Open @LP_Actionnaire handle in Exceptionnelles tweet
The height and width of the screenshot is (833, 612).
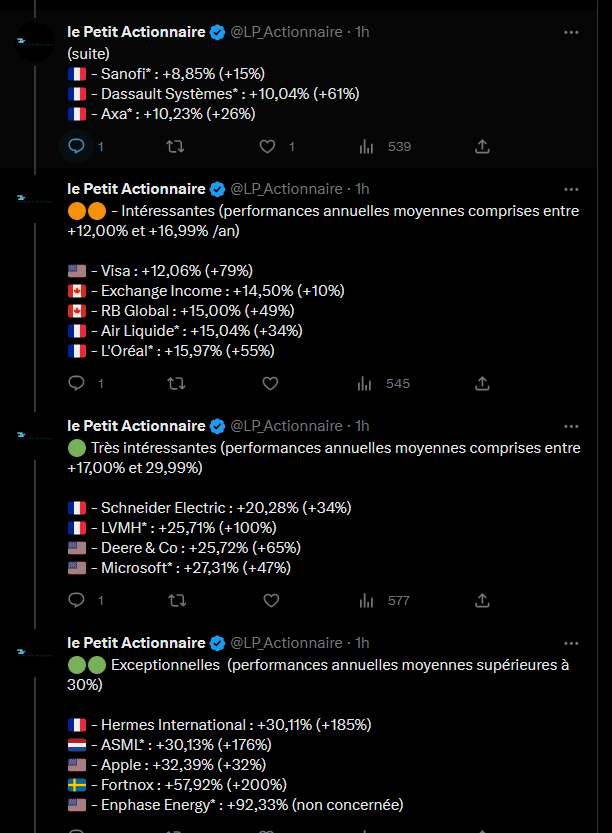(286, 643)
